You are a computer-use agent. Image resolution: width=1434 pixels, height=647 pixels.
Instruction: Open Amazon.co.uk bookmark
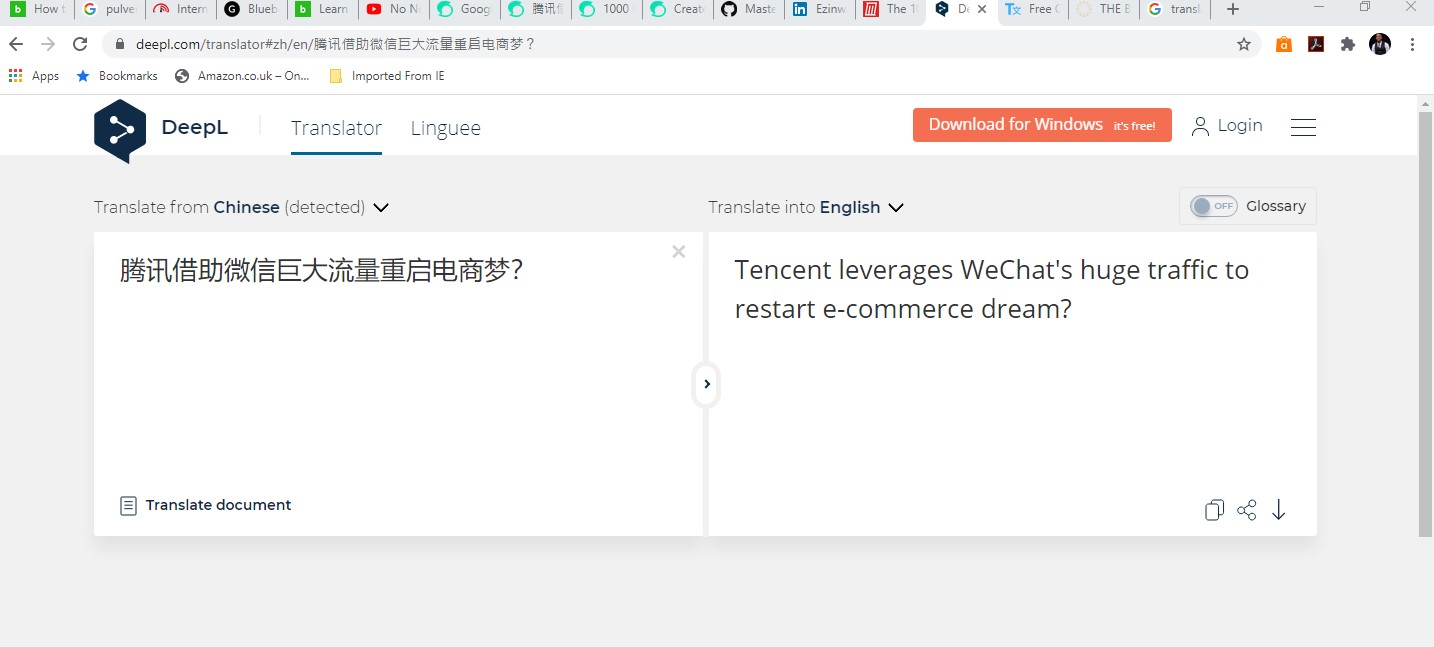(242, 76)
